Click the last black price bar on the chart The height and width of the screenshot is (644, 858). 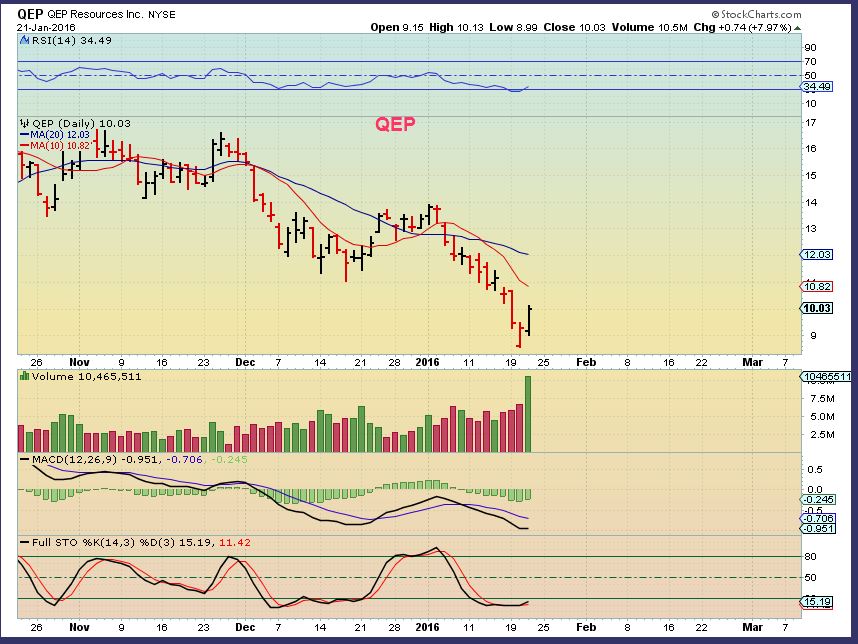529,321
